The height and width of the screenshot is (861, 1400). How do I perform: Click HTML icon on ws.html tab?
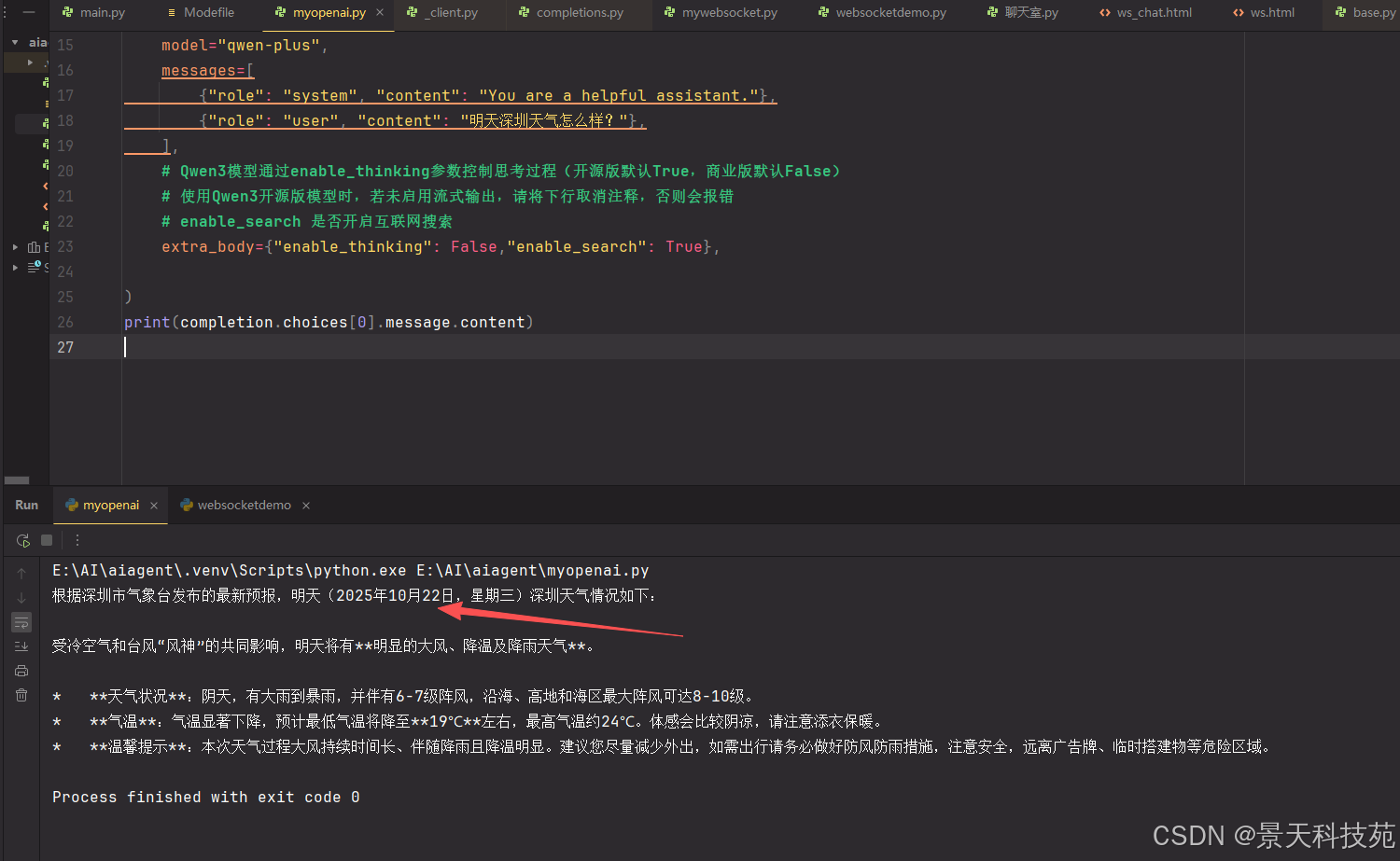[1239, 12]
